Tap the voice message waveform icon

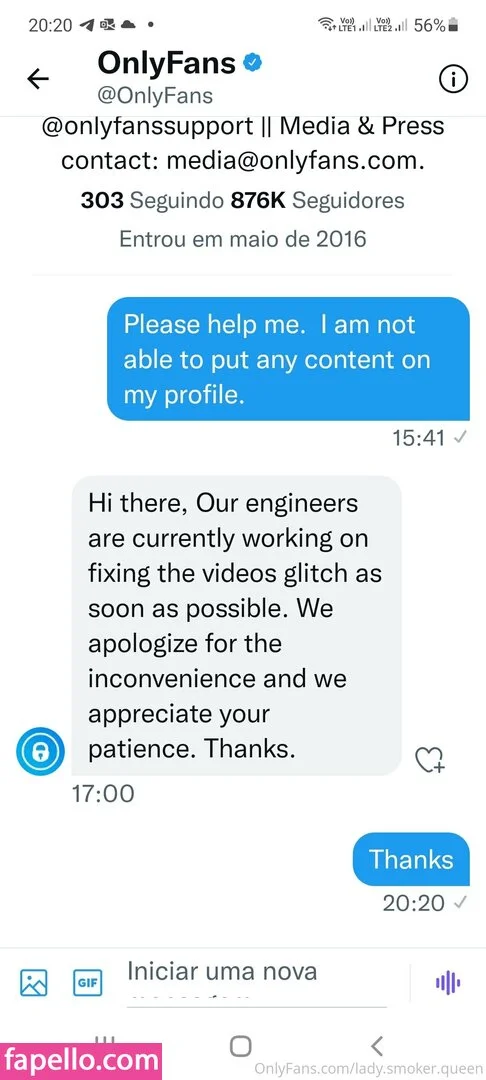point(448,983)
